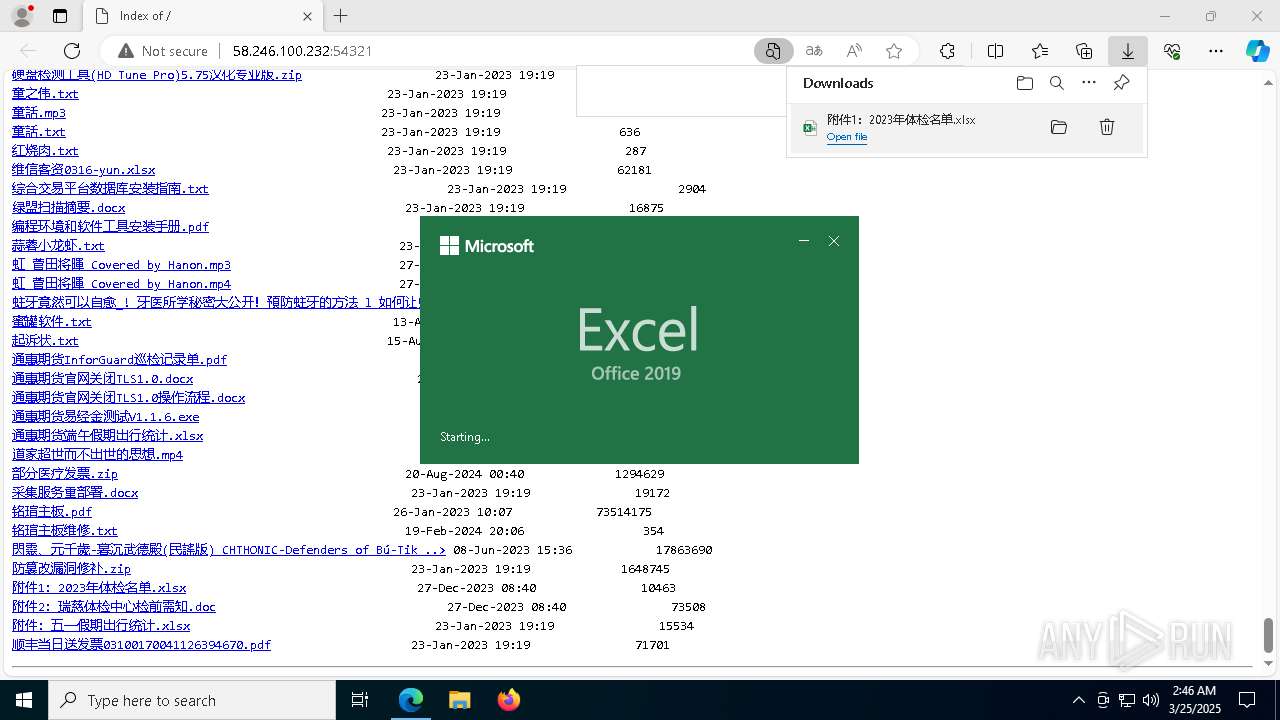Click Open file link in Downloads

pos(846,137)
